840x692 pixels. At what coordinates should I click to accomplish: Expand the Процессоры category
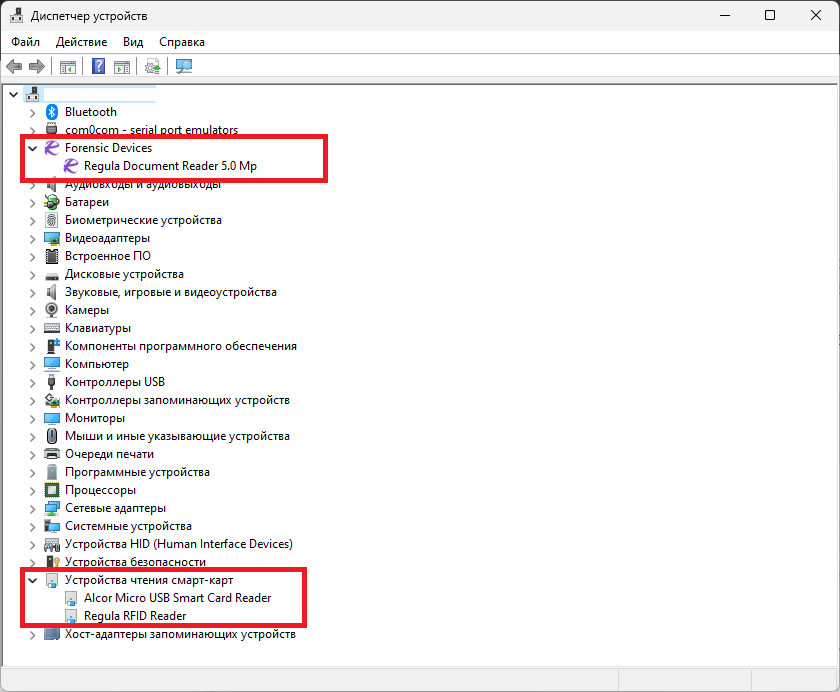[x=33, y=491]
